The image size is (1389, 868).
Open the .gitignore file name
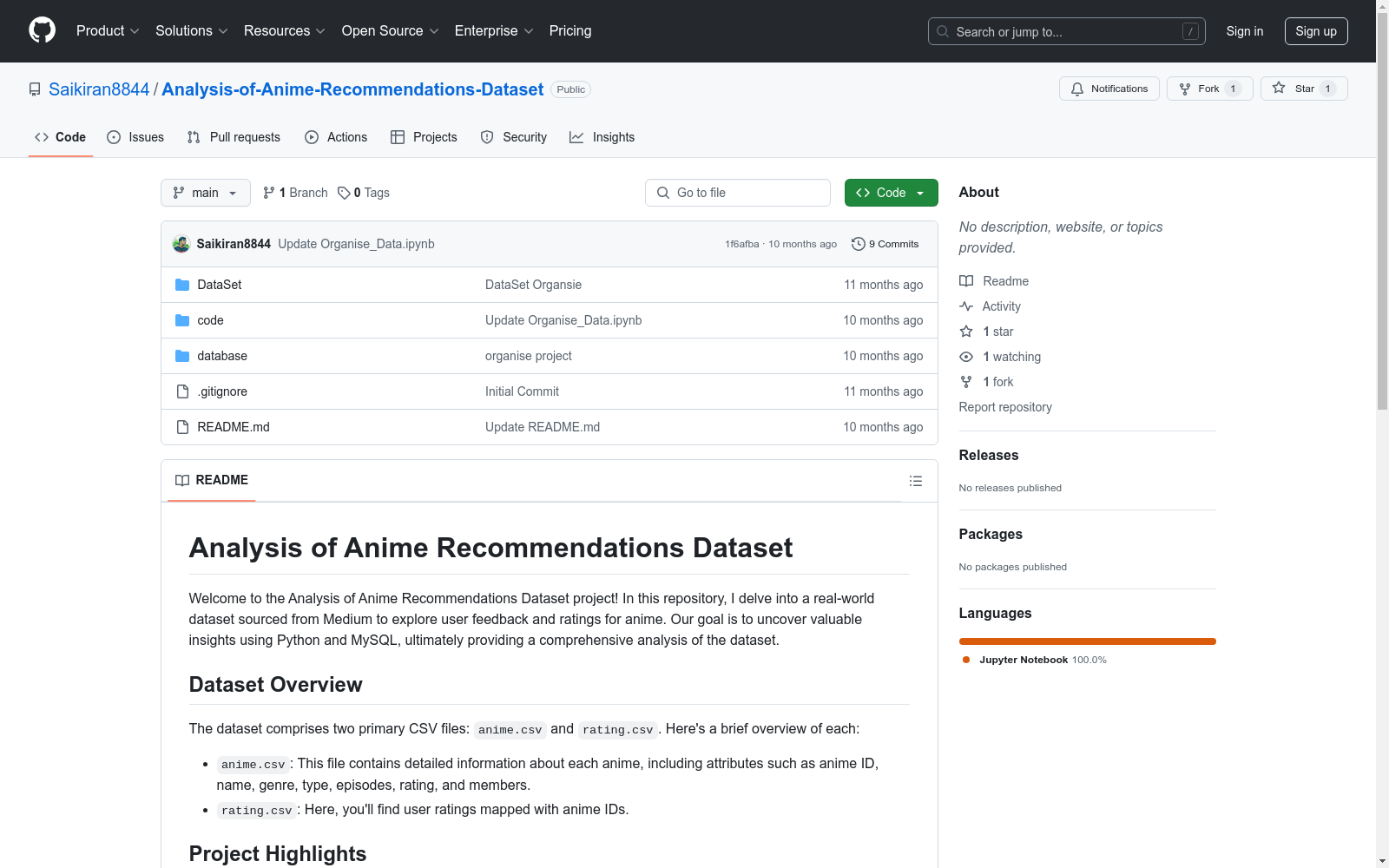tap(222, 391)
